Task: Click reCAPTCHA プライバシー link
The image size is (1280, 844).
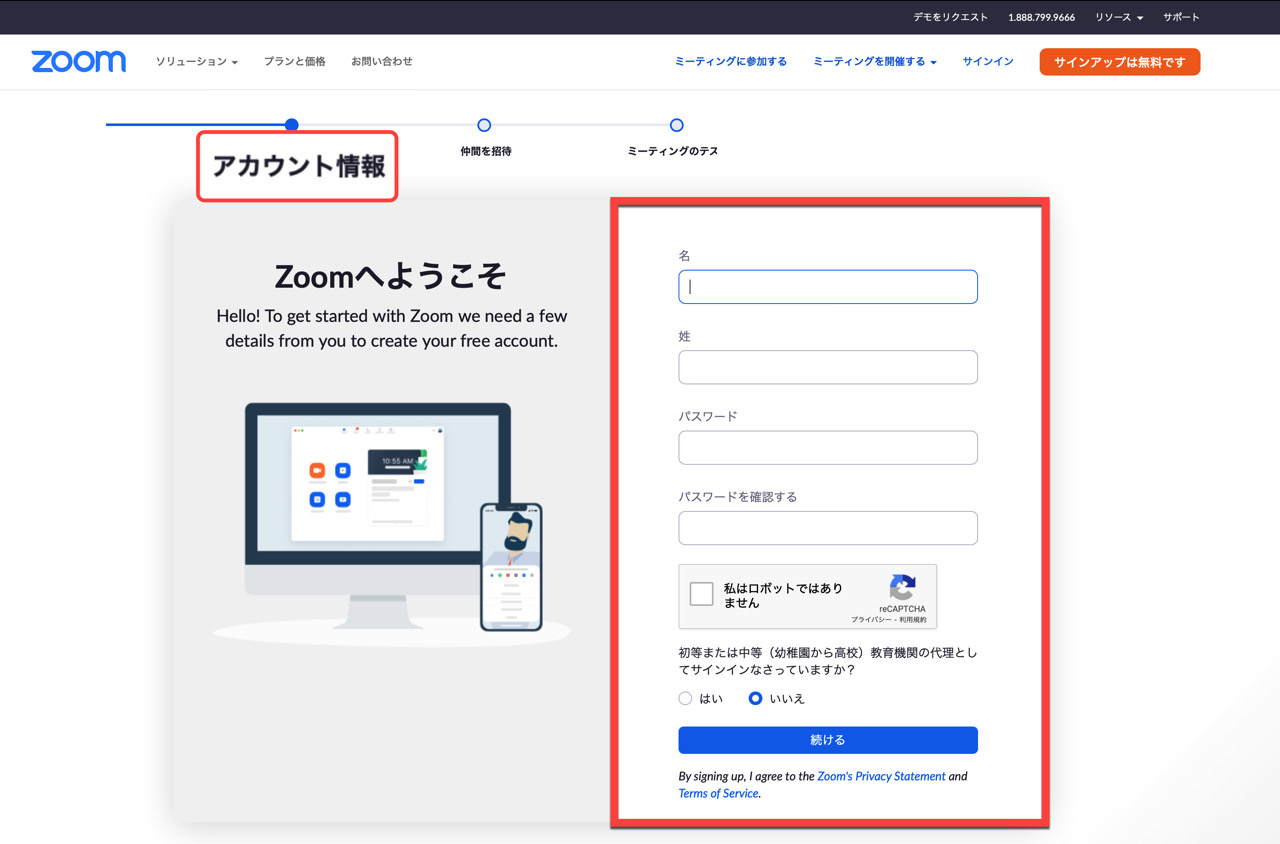Action: 870,620
